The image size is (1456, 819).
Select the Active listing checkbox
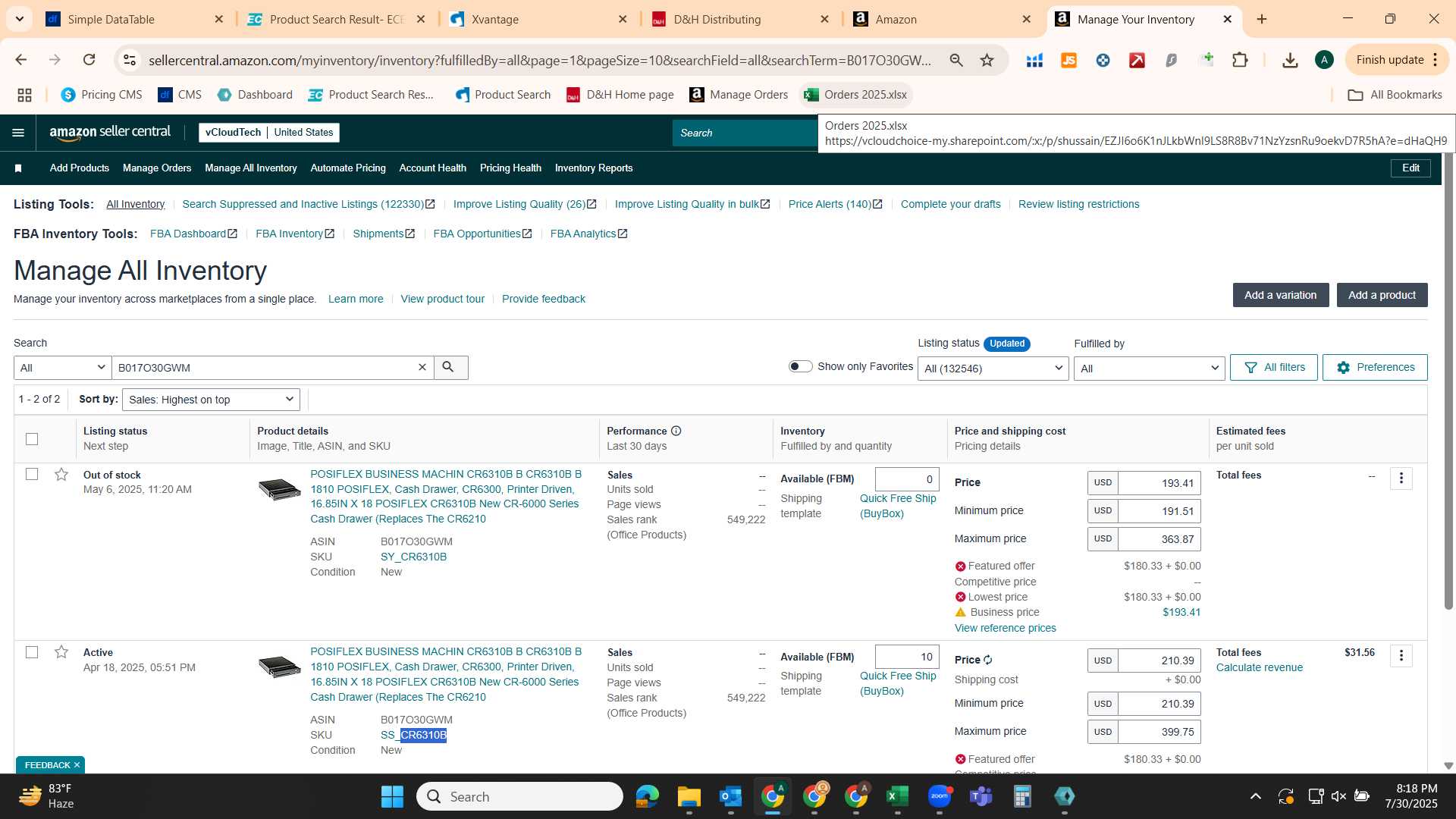(32, 652)
